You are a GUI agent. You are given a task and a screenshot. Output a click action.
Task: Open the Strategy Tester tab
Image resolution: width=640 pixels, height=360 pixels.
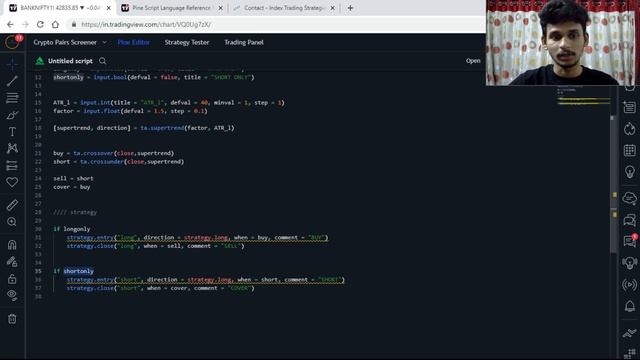click(187, 42)
